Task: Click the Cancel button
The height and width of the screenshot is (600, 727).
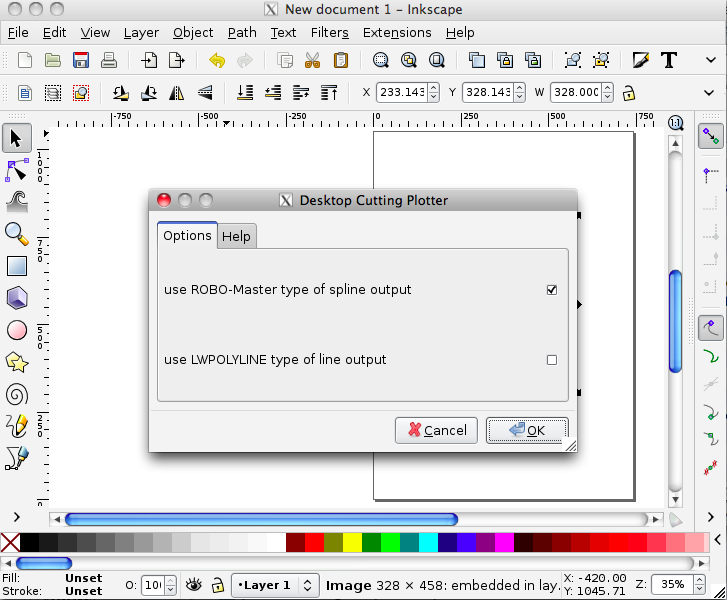Action: (x=436, y=430)
